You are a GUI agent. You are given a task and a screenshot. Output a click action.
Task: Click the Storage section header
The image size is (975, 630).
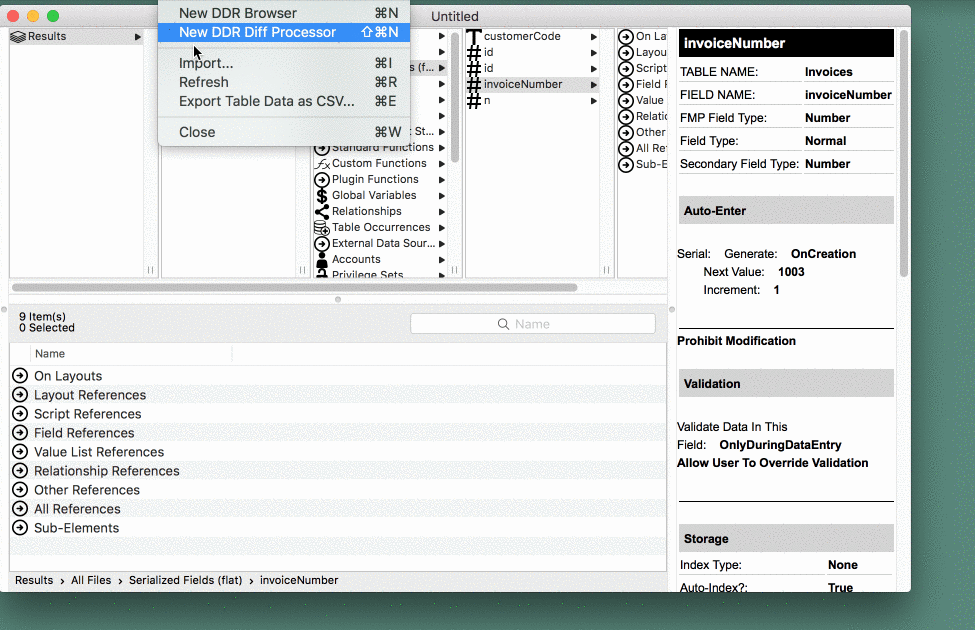pyautogui.click(x=786, y=539)
